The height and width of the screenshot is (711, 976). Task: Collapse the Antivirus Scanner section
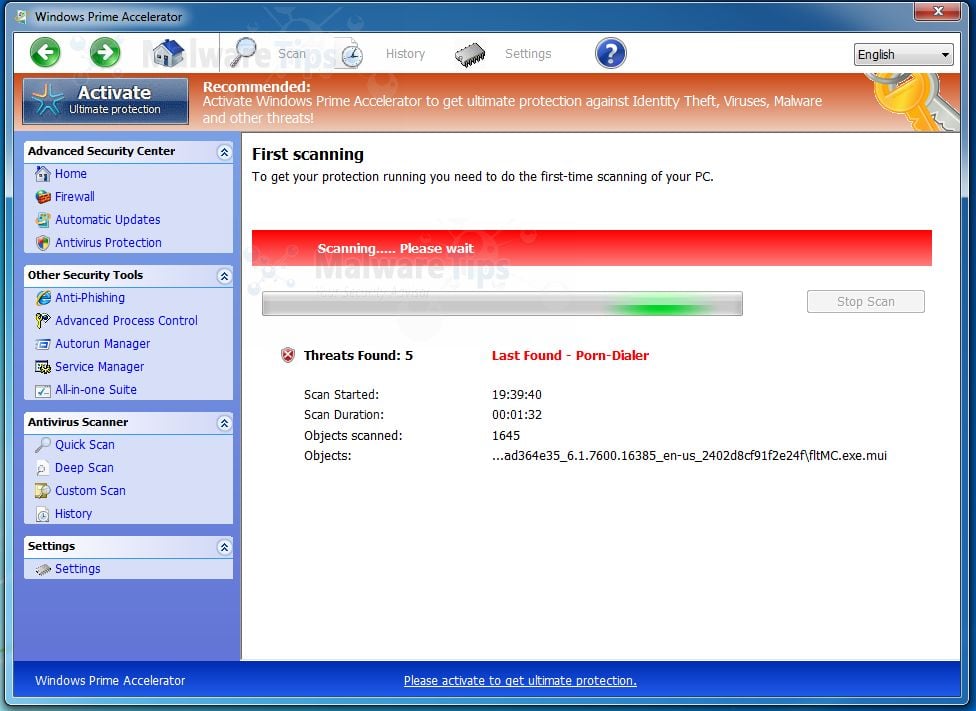pos(224,423)
